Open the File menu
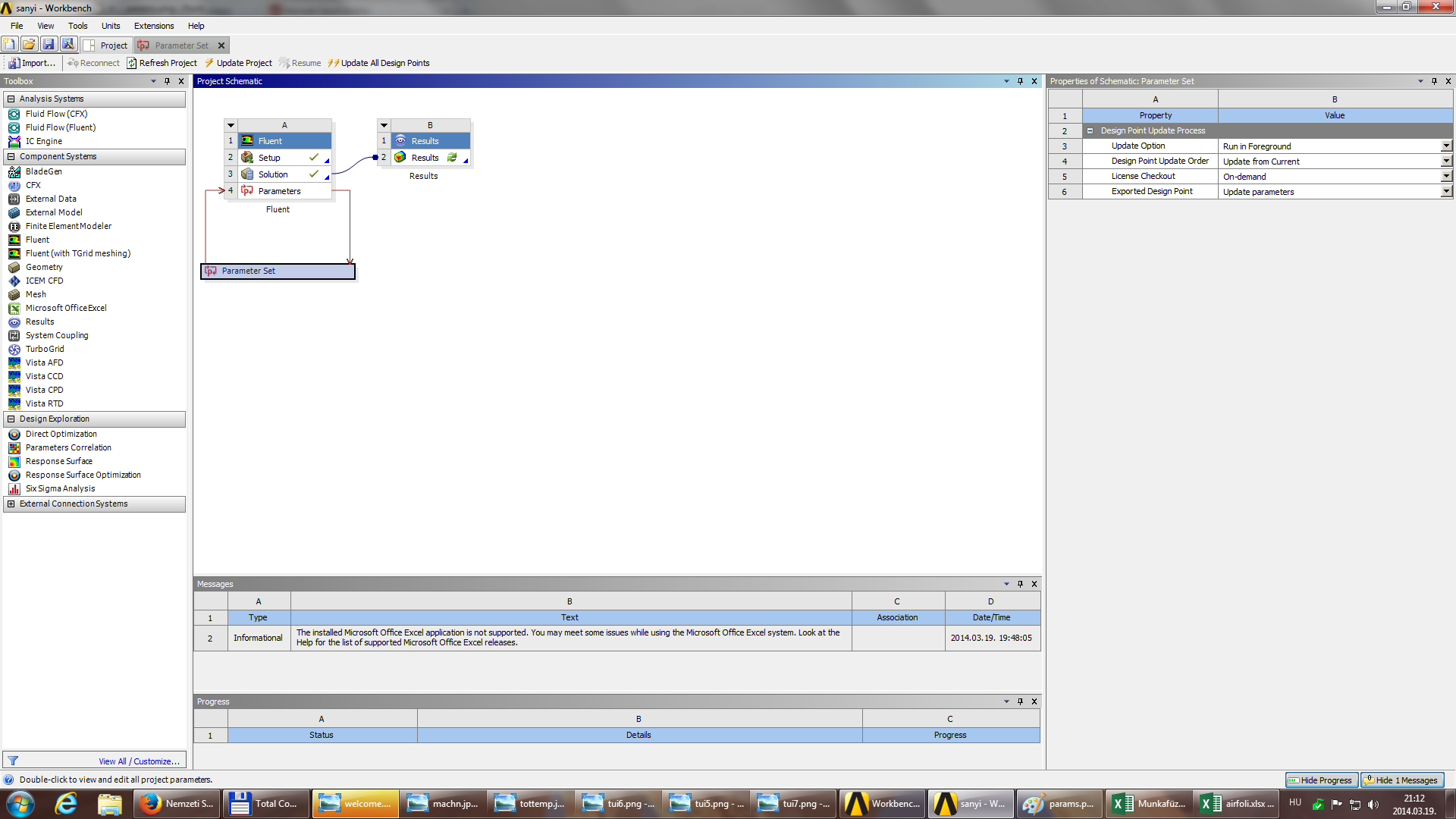Image resolution: width=1456 pixels, height=819 pixels. 17,26
